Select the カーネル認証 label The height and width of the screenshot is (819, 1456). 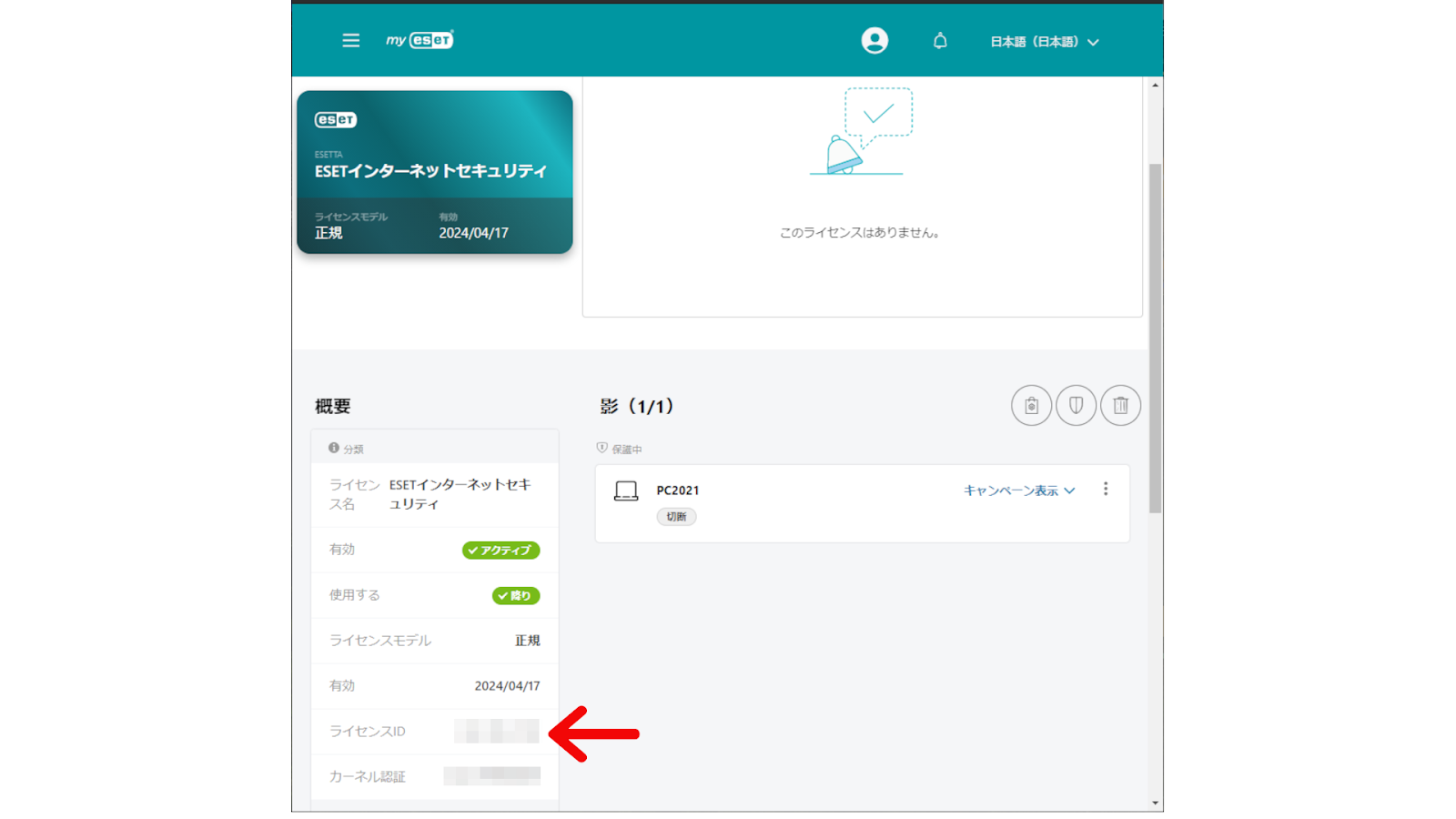[x=368, y=777]
